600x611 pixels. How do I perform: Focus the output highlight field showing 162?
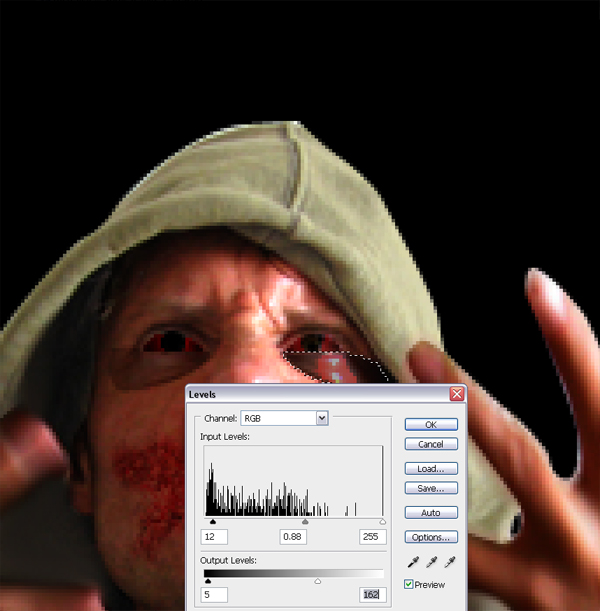click(x=373, y=595)
